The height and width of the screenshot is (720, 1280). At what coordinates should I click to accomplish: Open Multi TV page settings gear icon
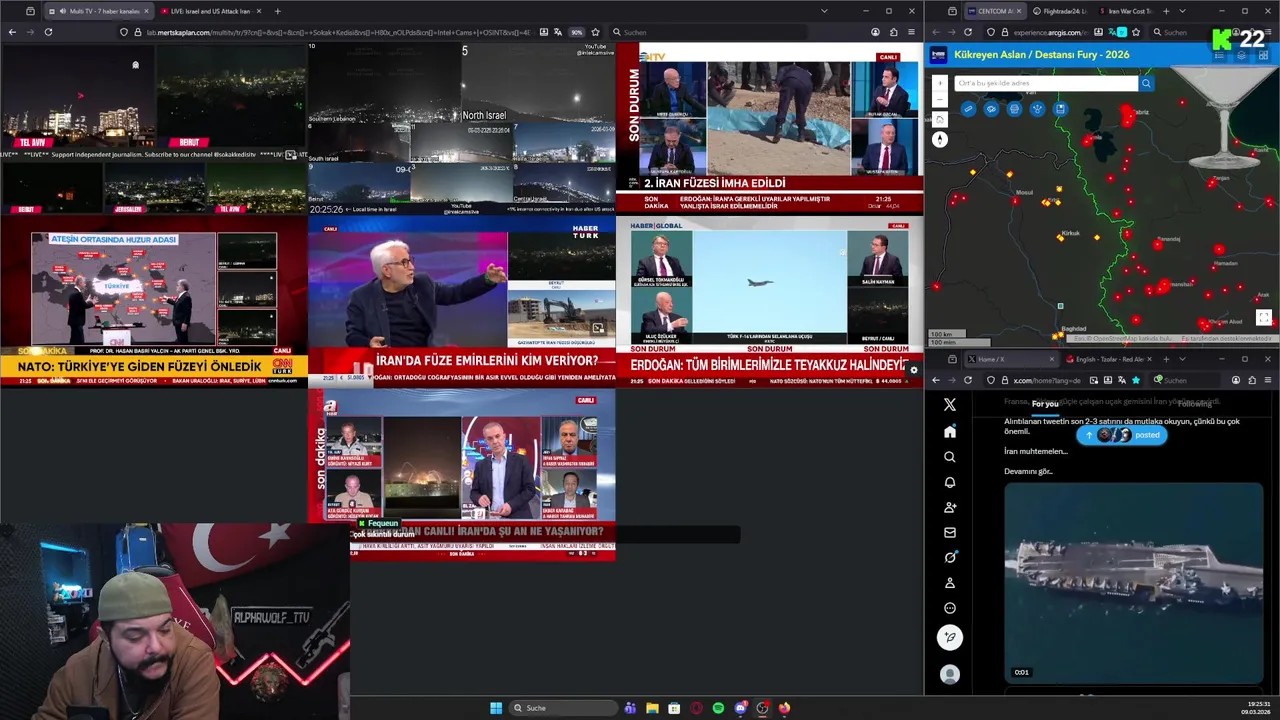click(913, 370)
